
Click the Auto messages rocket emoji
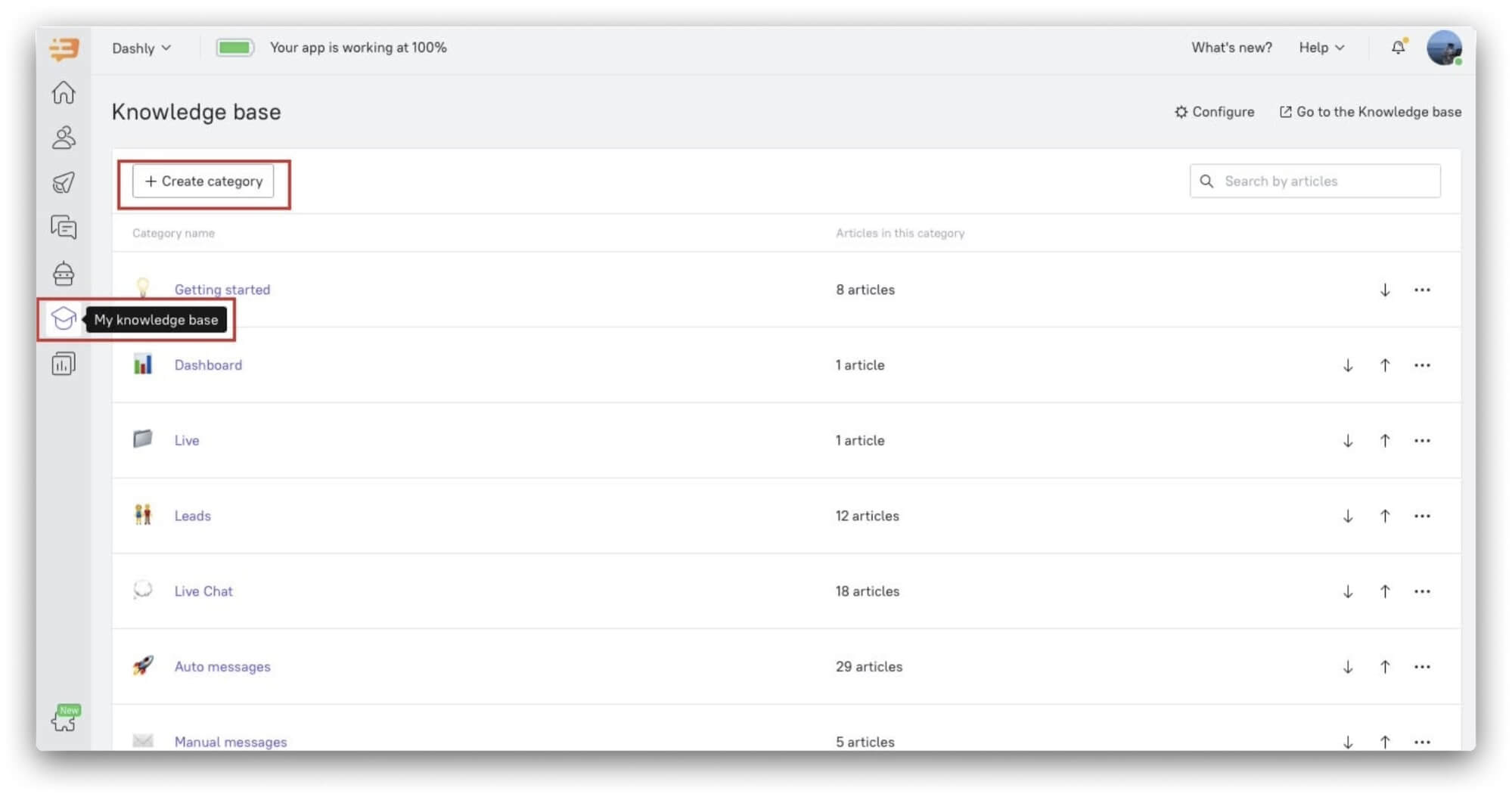143,666
